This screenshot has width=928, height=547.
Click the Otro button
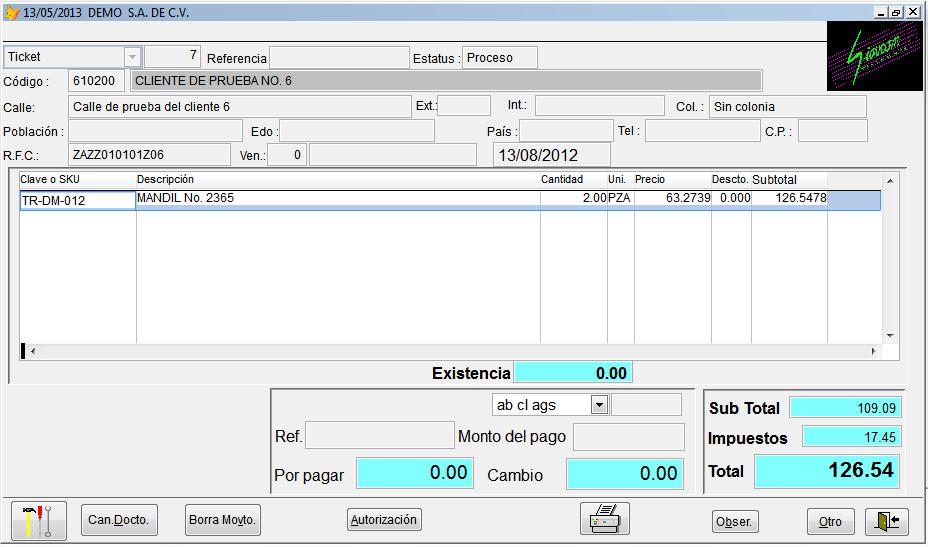(x=830, y=522)
